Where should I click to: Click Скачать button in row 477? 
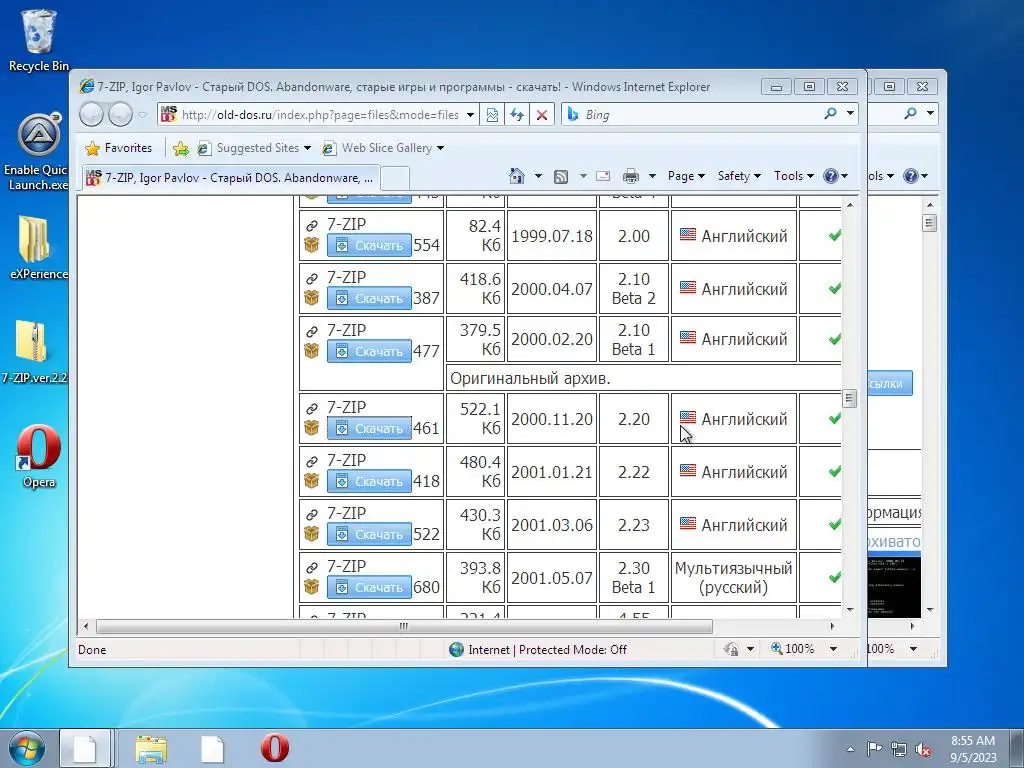pos(370,351)
